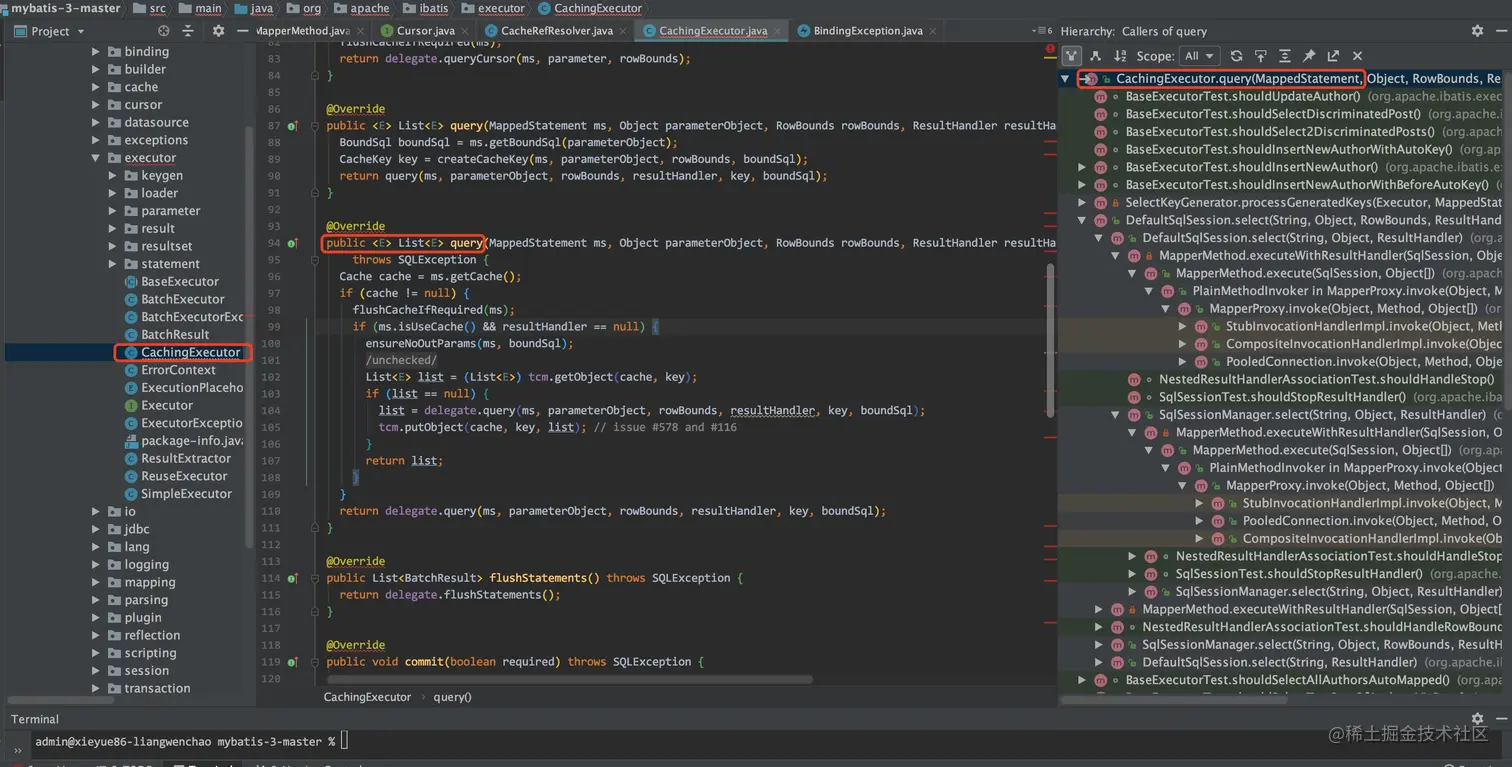Screen dimensions: 1512x767
Task: Switch to the Cursor.java editor tab
Action: 425,31
